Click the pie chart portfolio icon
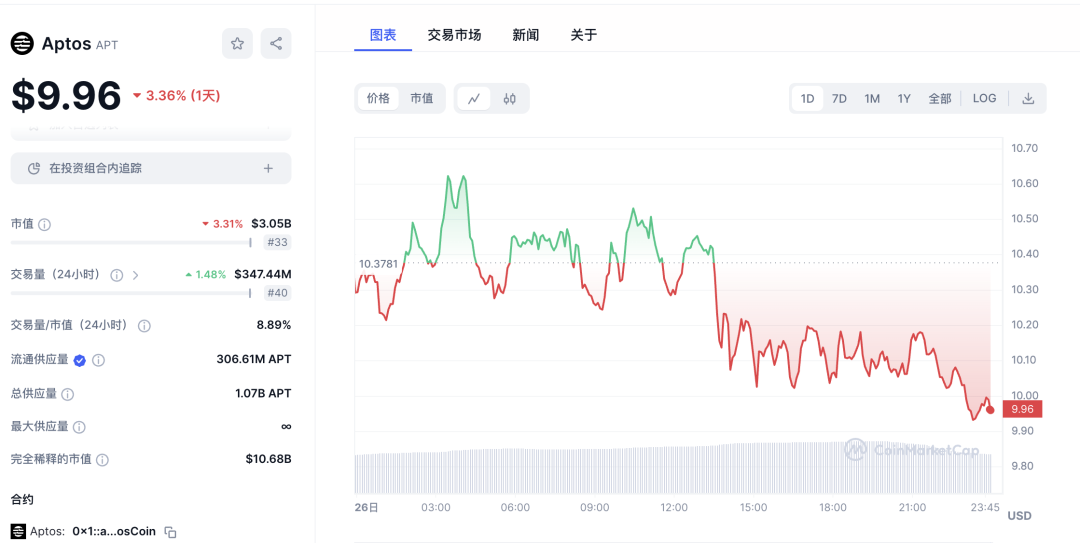Viewport: 1080px width, 543px height. (33, 168)
